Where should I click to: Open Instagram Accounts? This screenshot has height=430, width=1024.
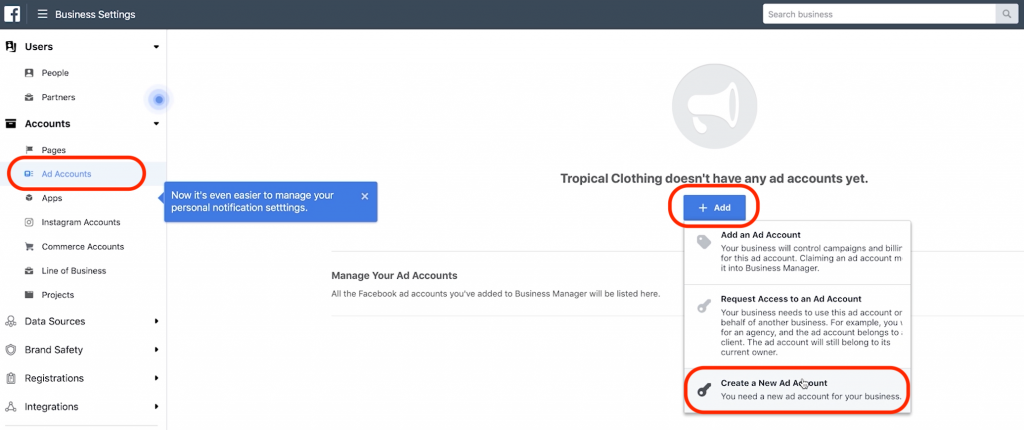click(81, 222)
